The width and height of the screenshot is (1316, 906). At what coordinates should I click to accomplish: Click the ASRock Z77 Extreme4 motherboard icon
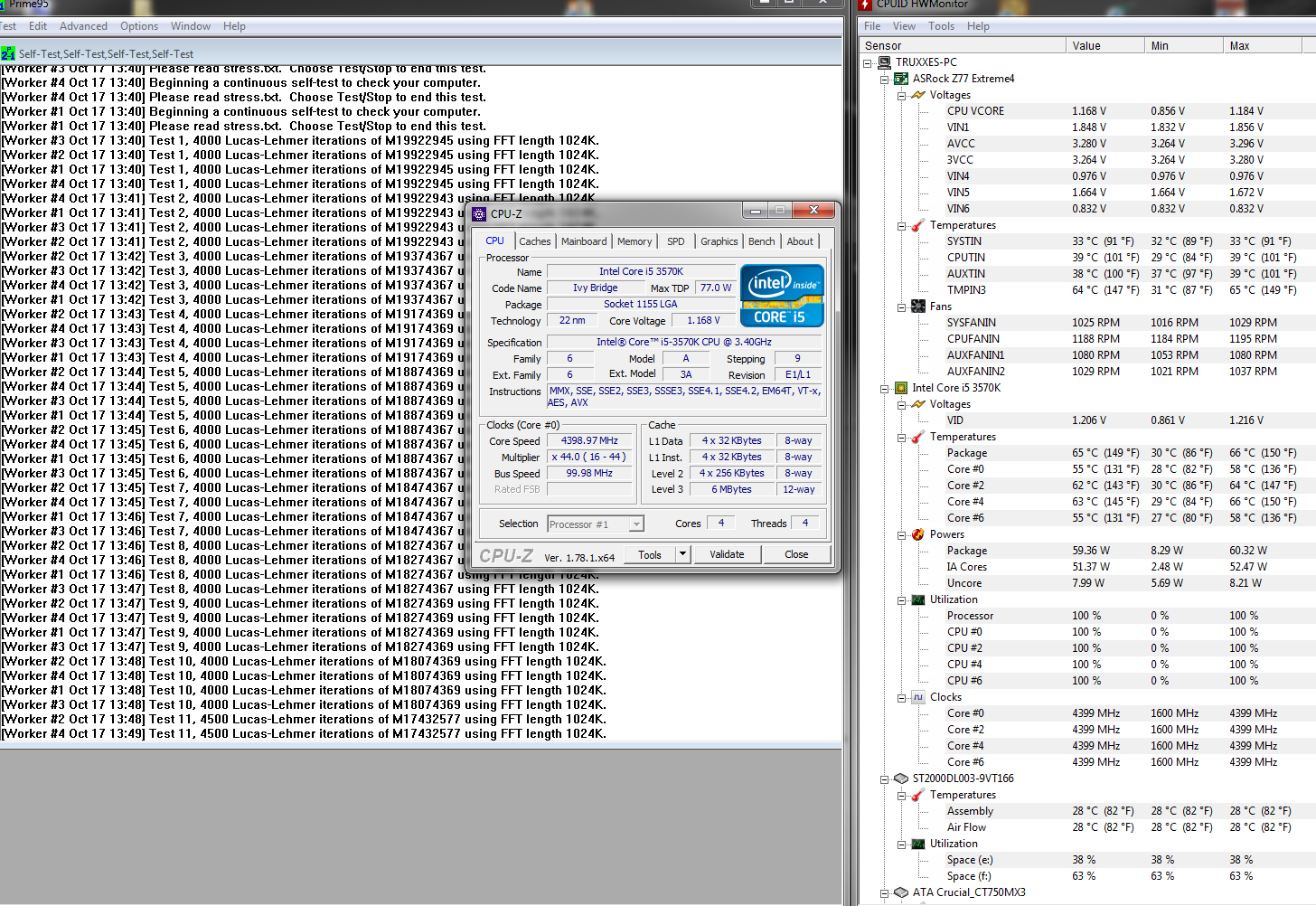click(901, 79)
